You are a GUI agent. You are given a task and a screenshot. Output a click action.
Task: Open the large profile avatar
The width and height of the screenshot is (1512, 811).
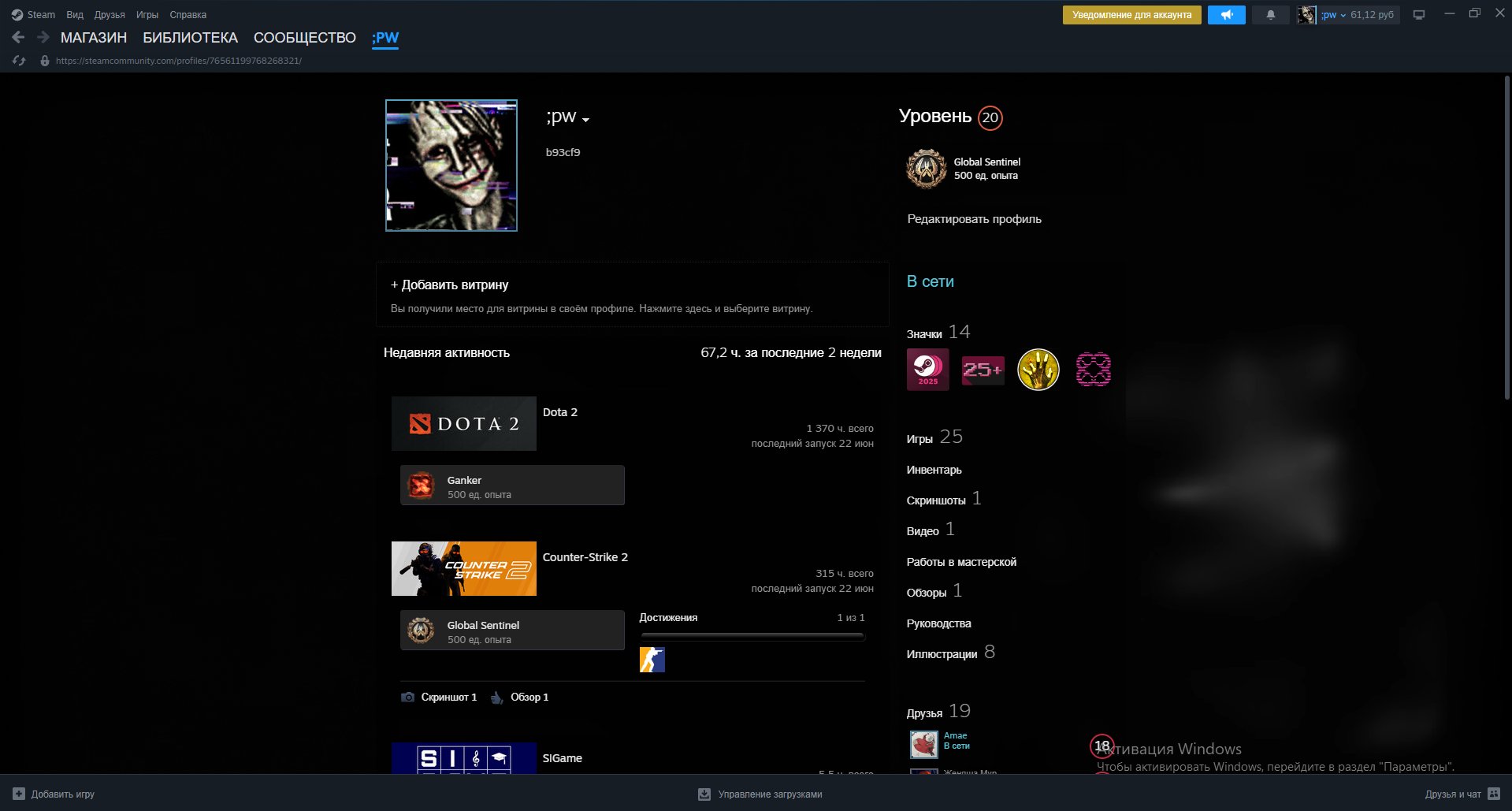click(451, 166)
